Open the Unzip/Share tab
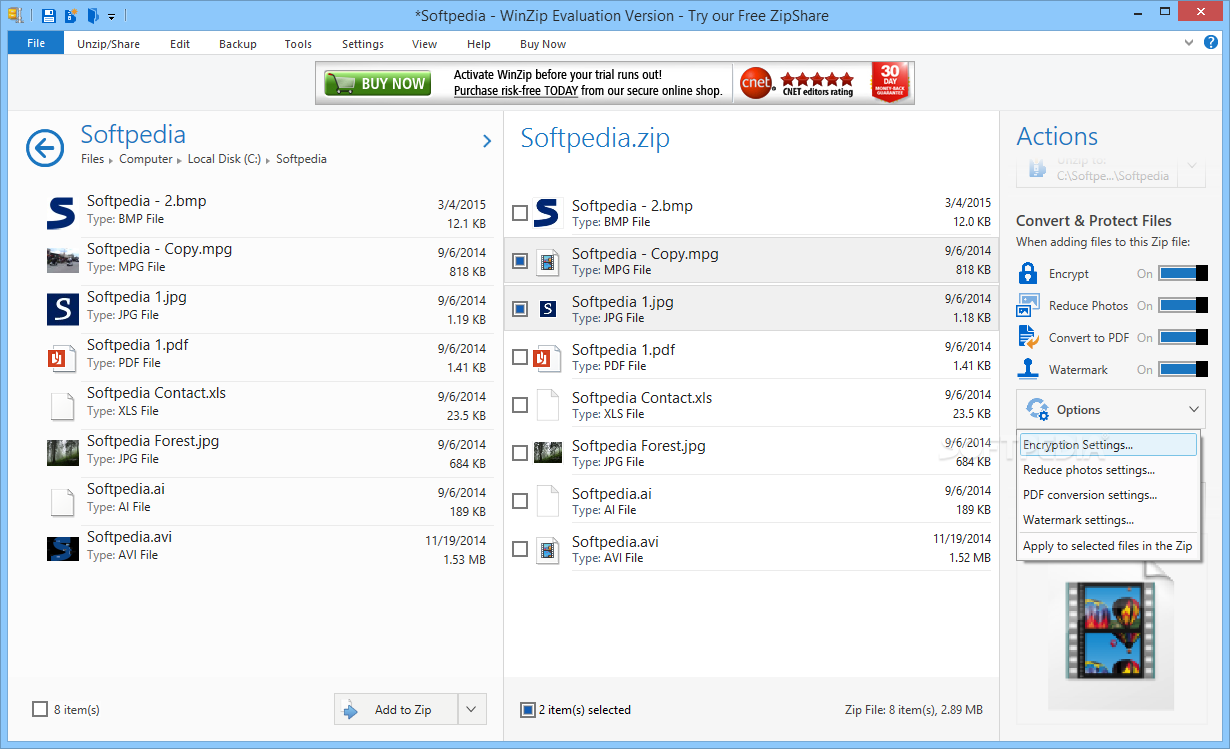 click(108, 44)
